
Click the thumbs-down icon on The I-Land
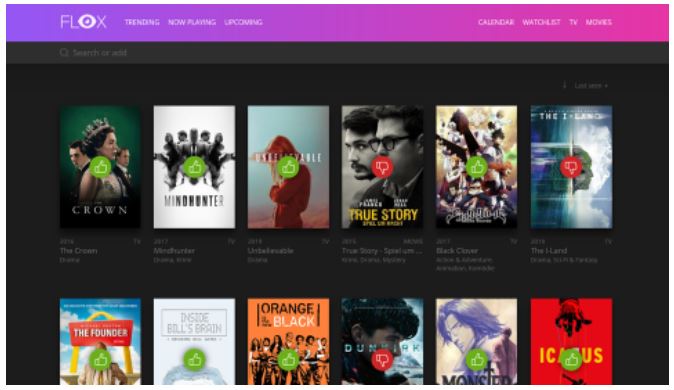tap(571, 167)
